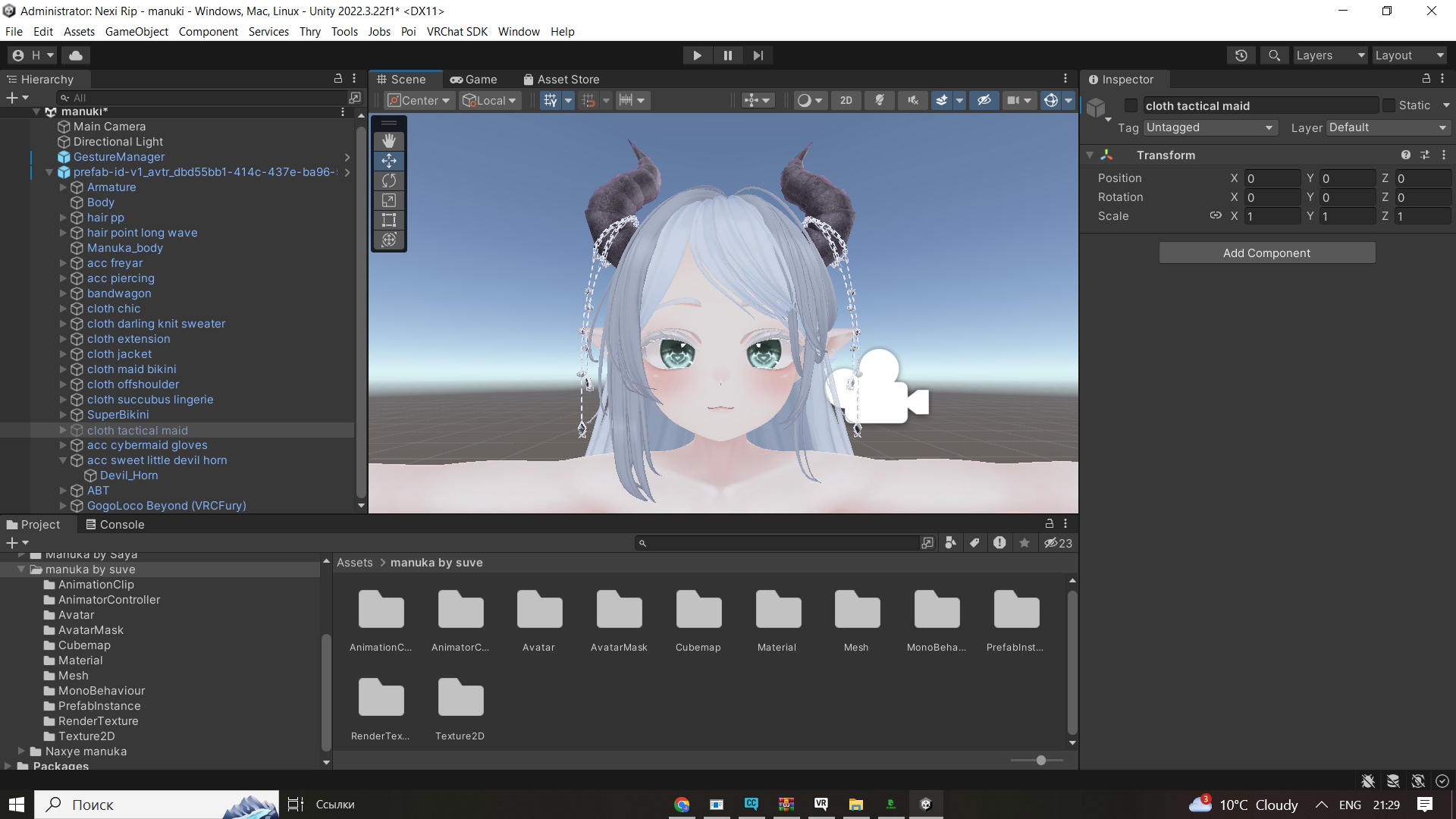This screenshot has width=1456, height=819.
Task: Open Transform component help icon
Action: 1406,155
